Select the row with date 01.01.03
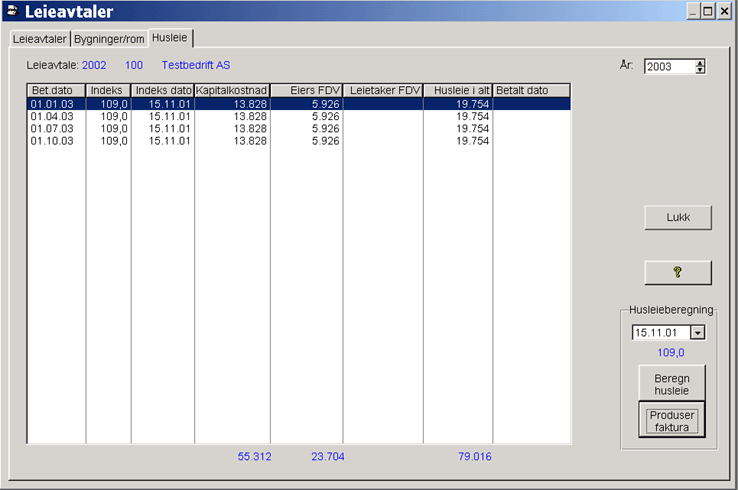This screenshot has width=738, height=490. pos(299,104)
